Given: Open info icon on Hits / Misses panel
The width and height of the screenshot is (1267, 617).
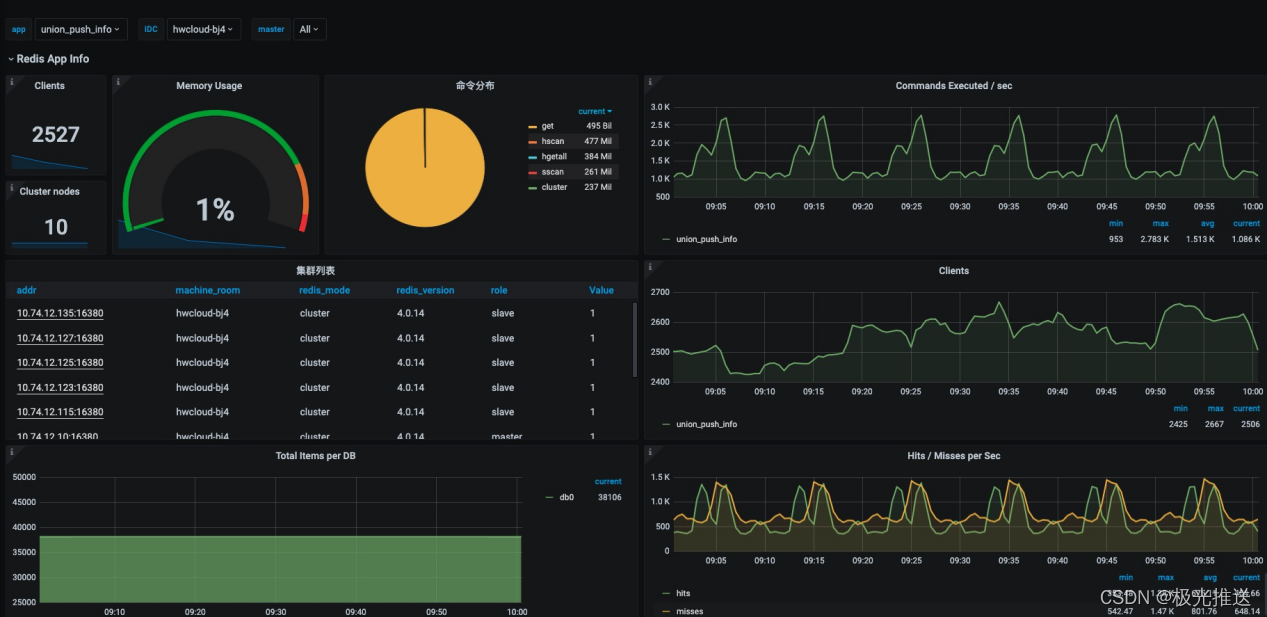Looking at the screenshot, I should [x=650, y=451].
